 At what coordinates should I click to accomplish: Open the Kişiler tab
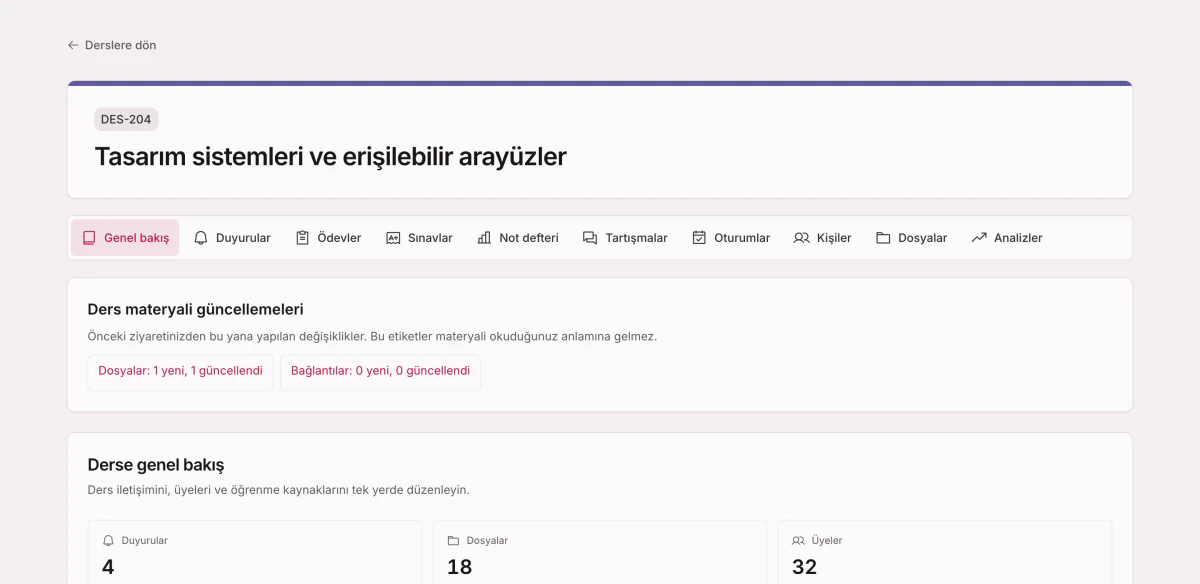(x=823, y=238)
